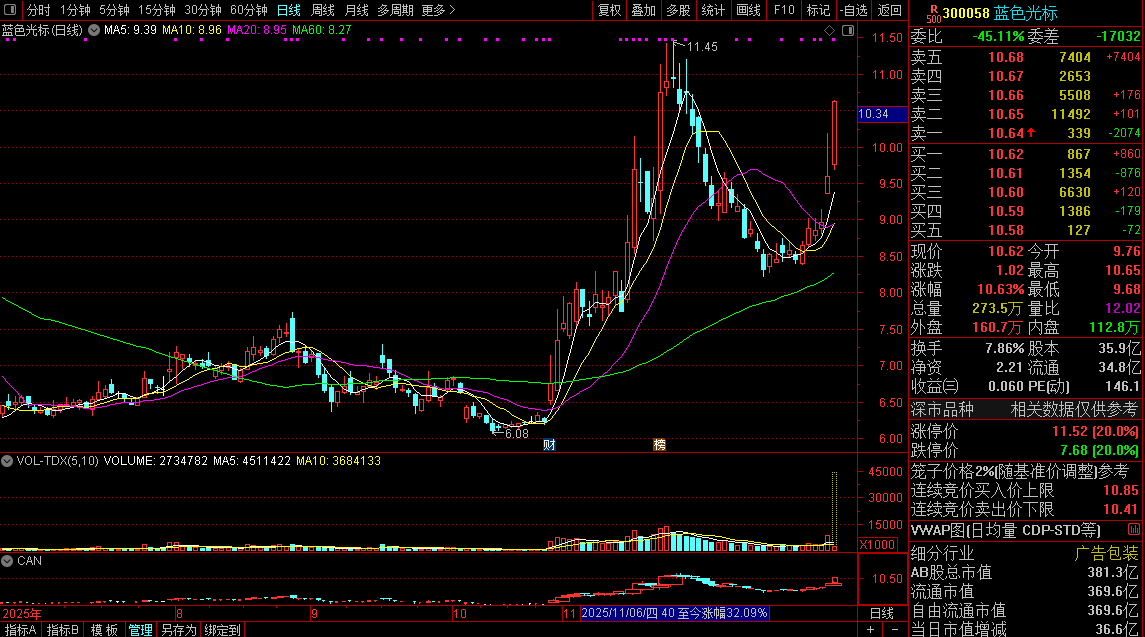1145x637 pixels.
Task: Click stock title 300058 蓝色光标
Action: 1000,13
